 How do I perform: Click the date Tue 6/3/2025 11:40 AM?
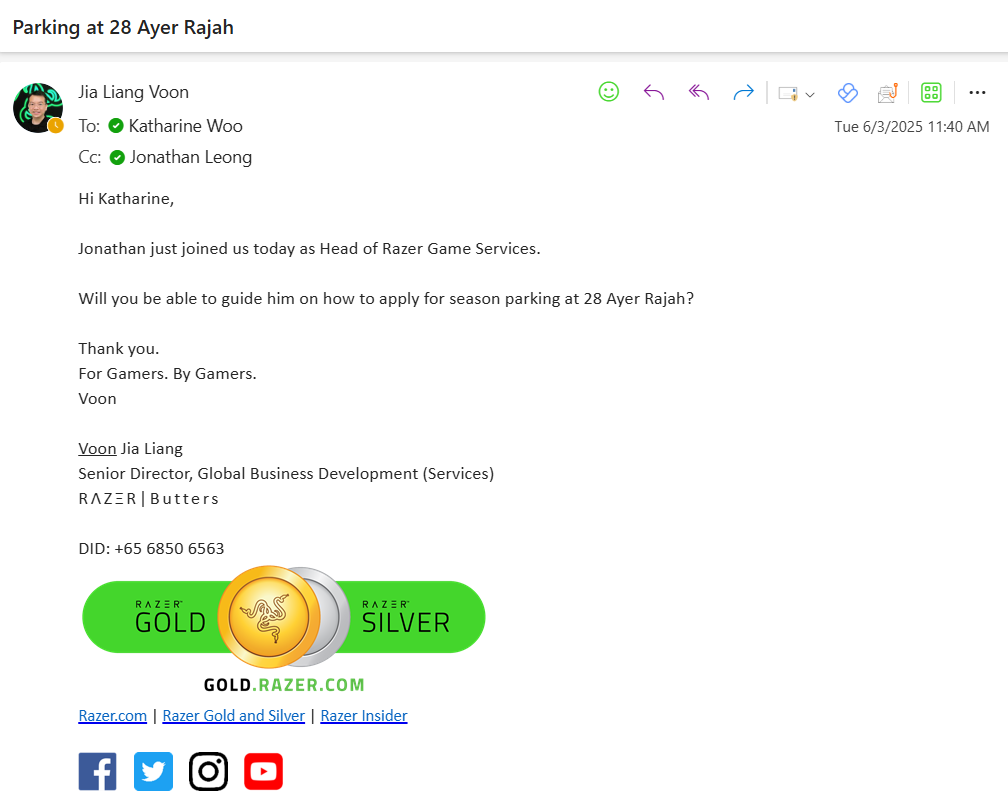pos(912,127)
